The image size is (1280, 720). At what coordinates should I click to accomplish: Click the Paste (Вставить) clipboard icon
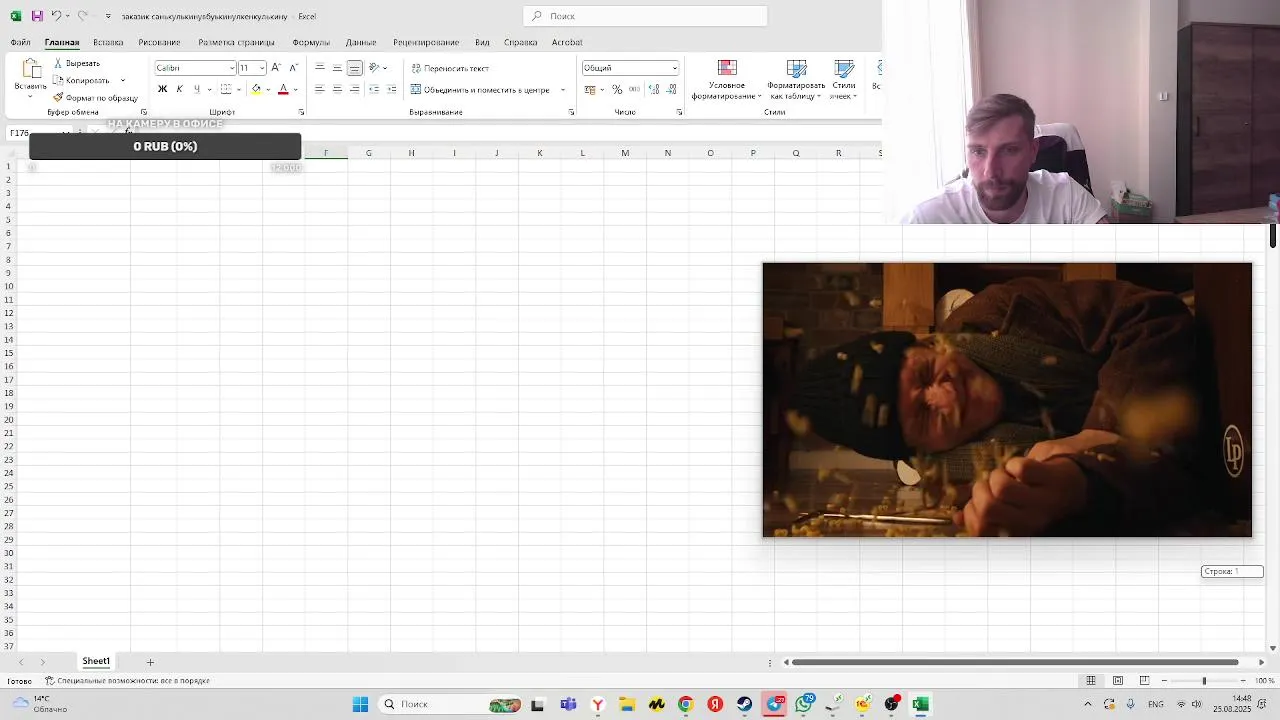[x=31, y=70]
